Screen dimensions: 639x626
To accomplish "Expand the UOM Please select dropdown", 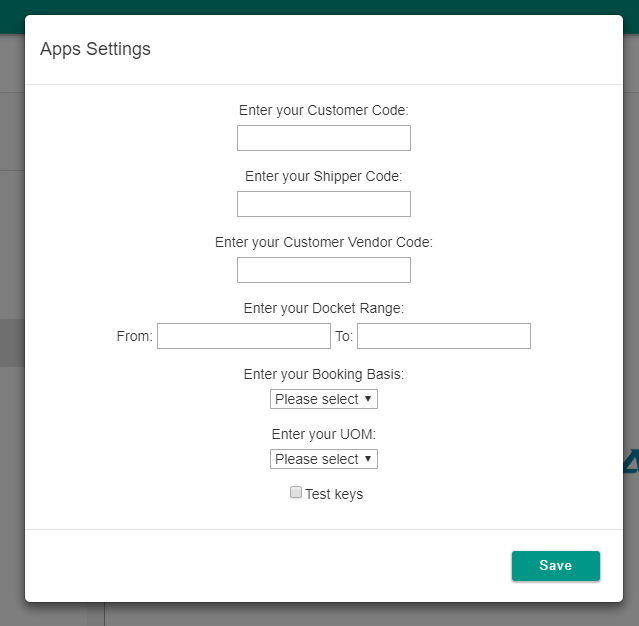I will coord(324,459).
